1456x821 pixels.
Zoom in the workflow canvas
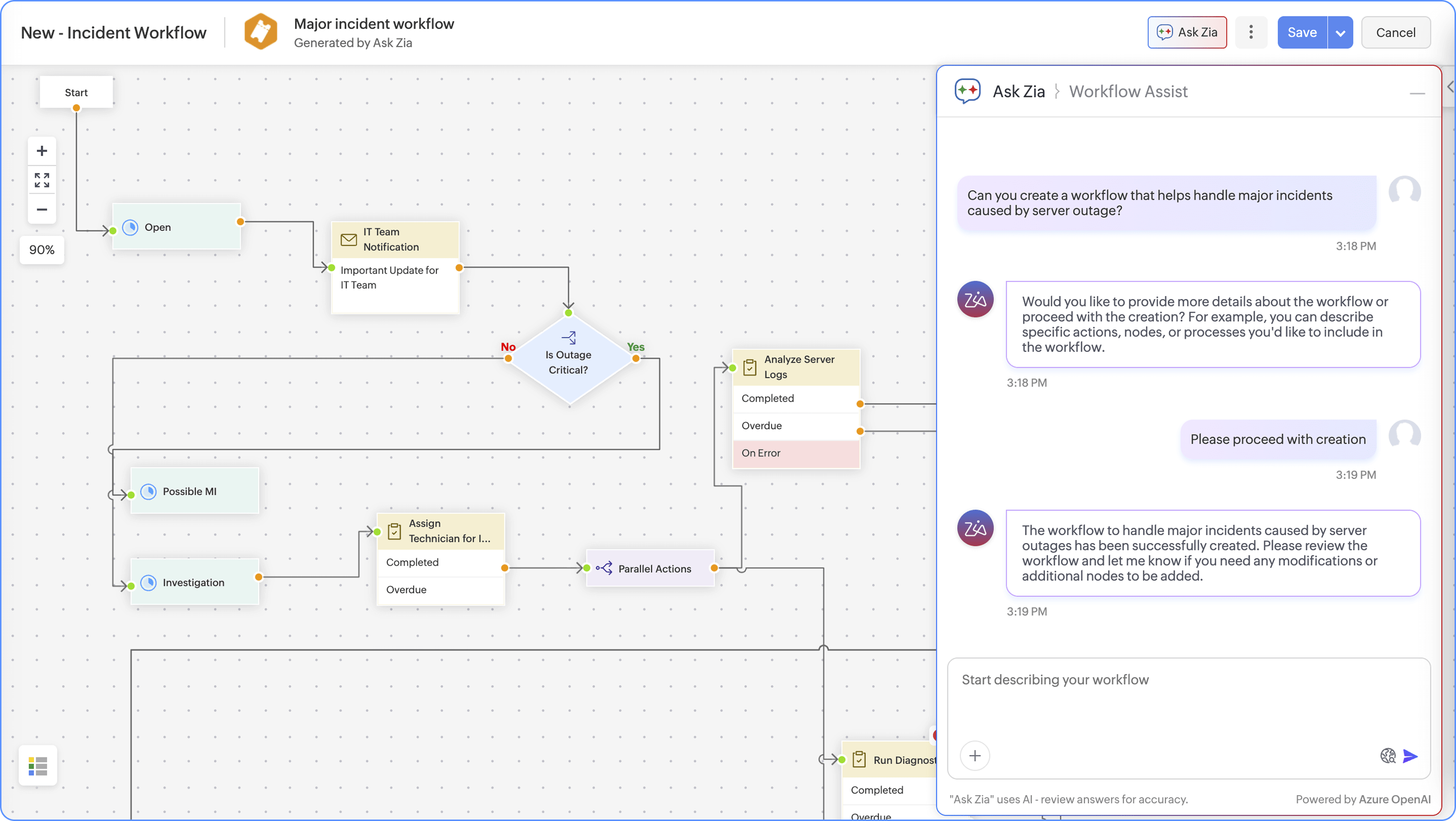click(x=42, y=151)
